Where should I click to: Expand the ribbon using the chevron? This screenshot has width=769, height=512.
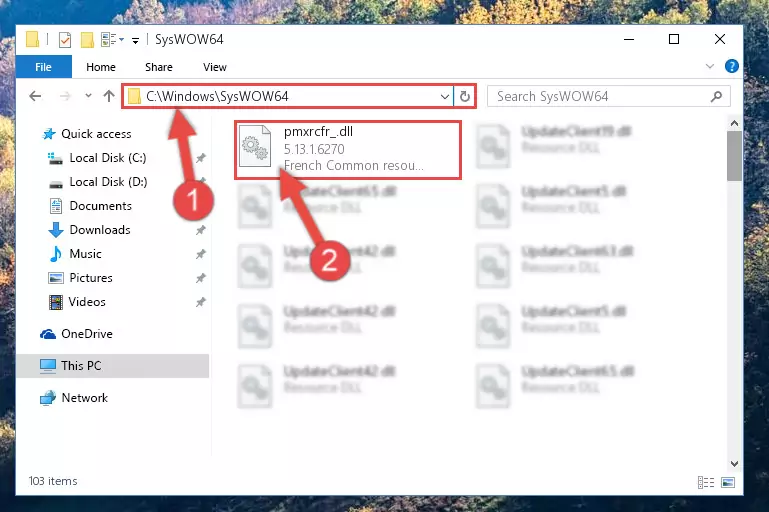710,66
